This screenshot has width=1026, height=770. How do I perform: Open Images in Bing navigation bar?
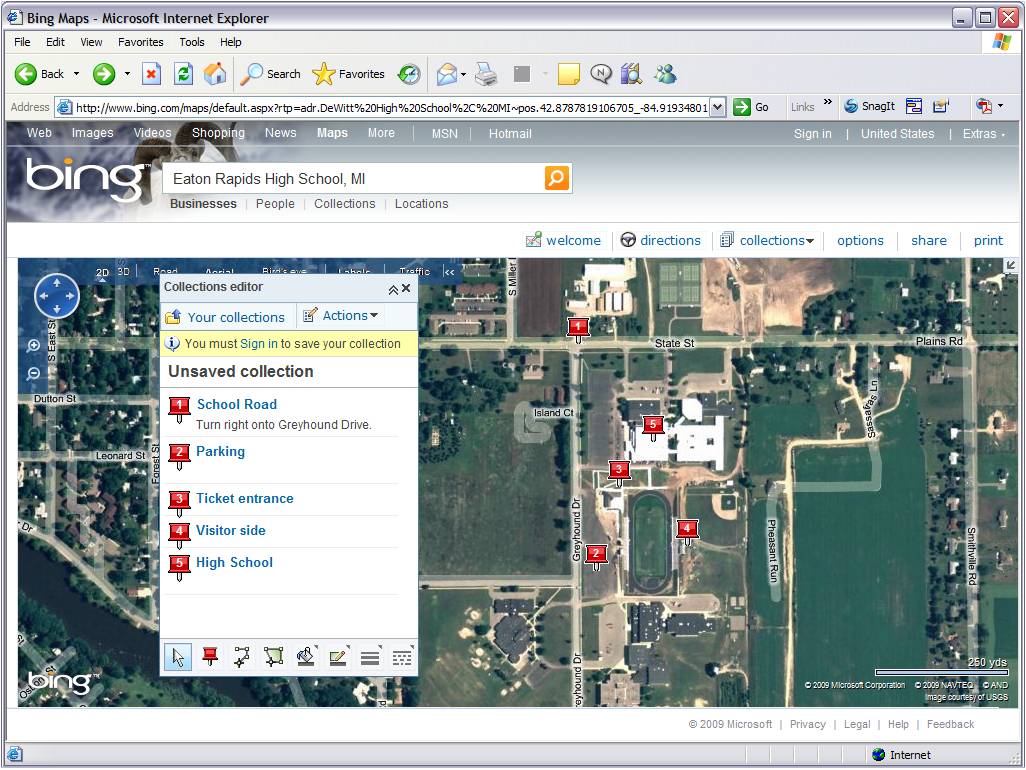pos(92,133)
